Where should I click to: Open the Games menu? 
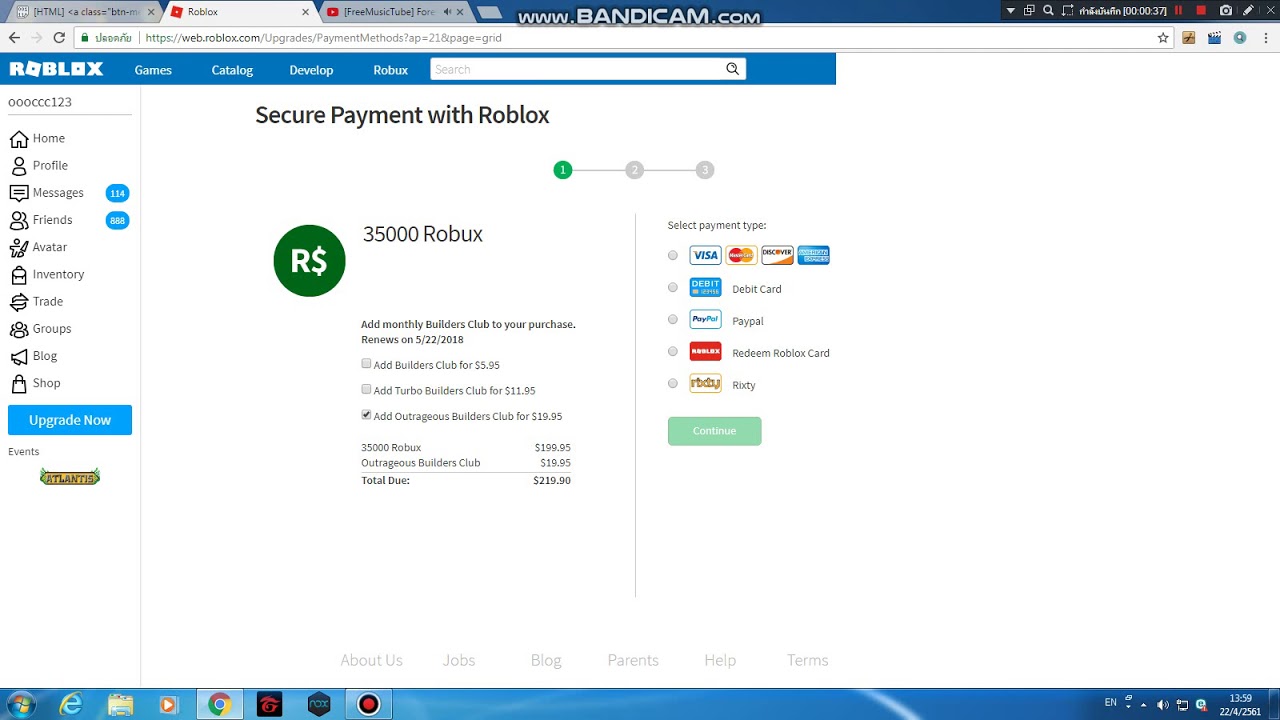pos(153,70)
